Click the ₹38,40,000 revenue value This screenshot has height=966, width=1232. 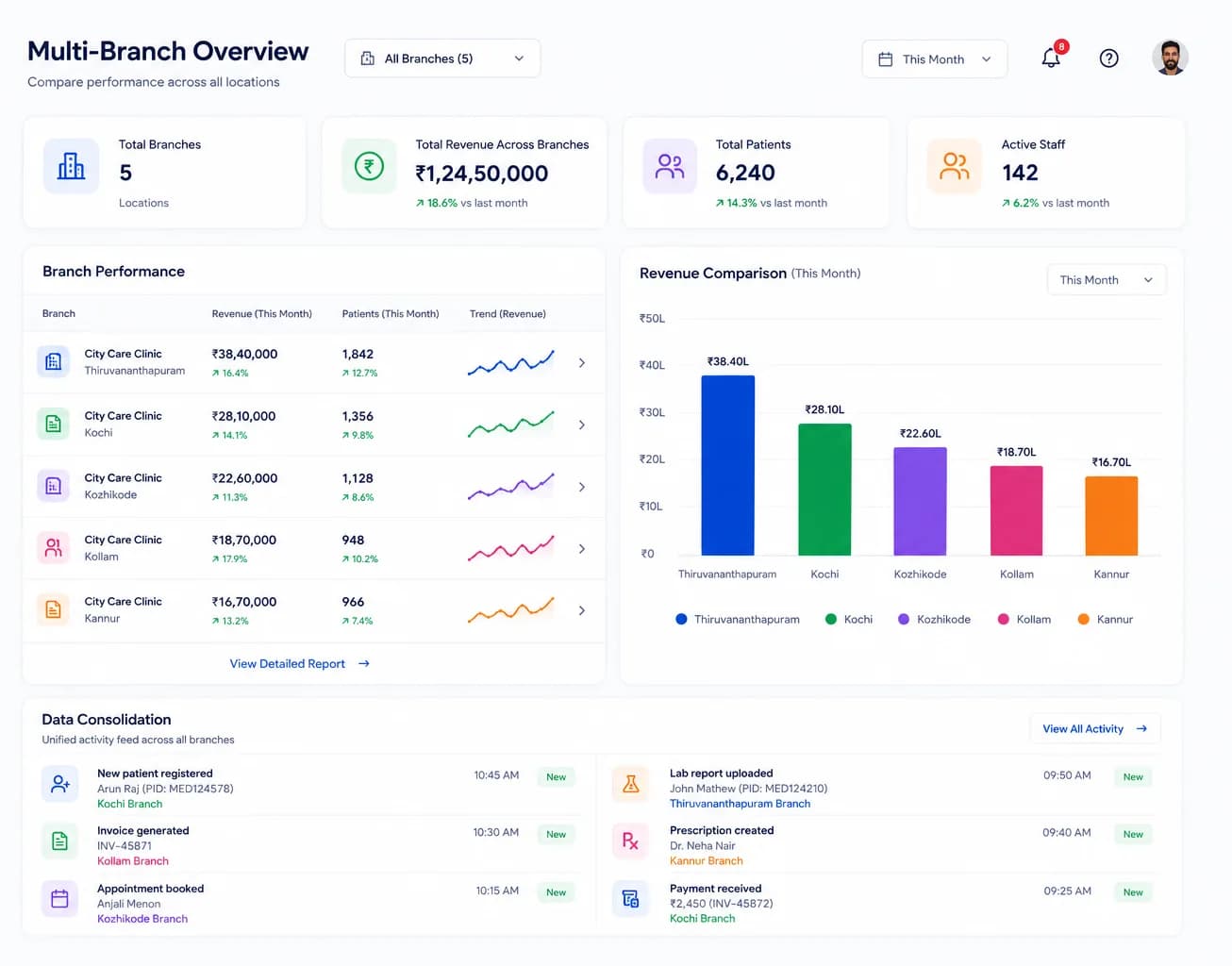[x=244, y=355]
